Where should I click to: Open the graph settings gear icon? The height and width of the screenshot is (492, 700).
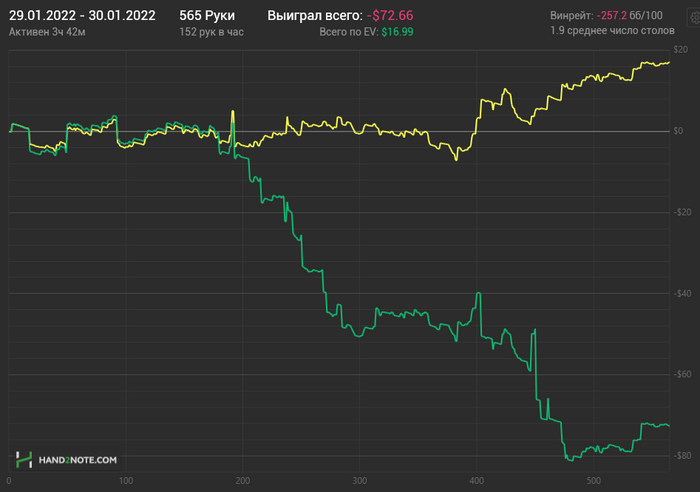point(695,18)
